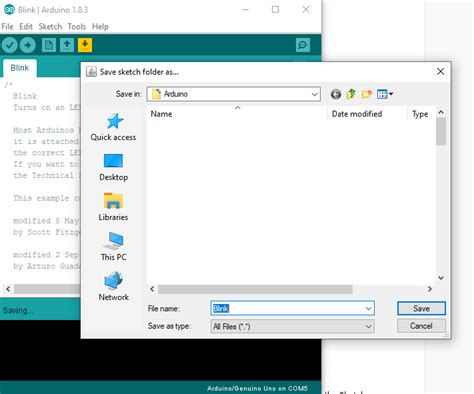Select the Blink sketch tab
Image resolution: width=474 pixels, height=394 pixels.
pos(20,68)
